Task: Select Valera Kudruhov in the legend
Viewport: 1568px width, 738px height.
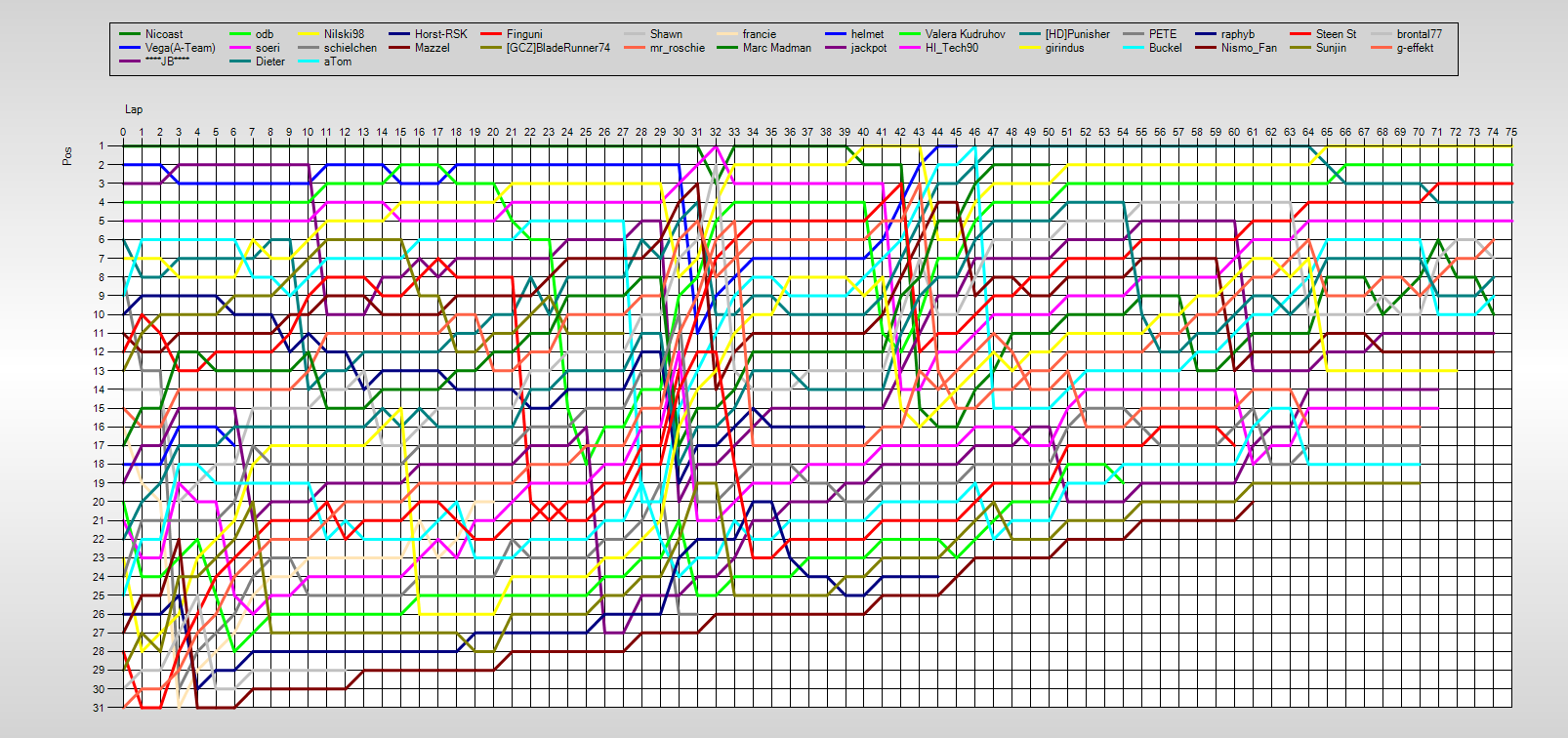Action: (x=965, y=34)
